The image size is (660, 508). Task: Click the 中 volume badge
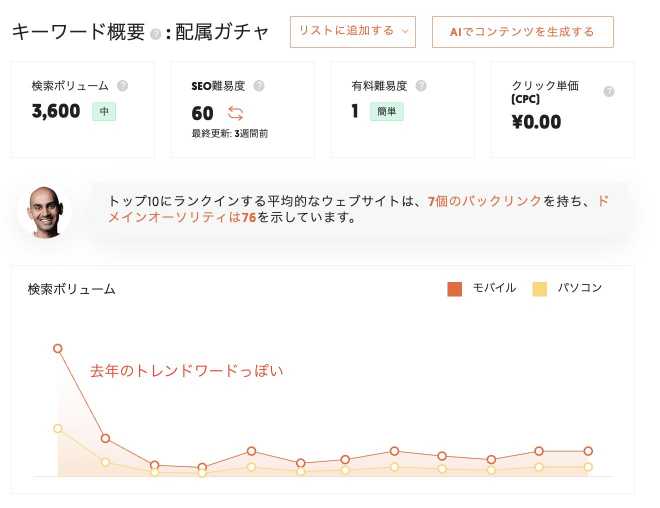tap(104, 112)
